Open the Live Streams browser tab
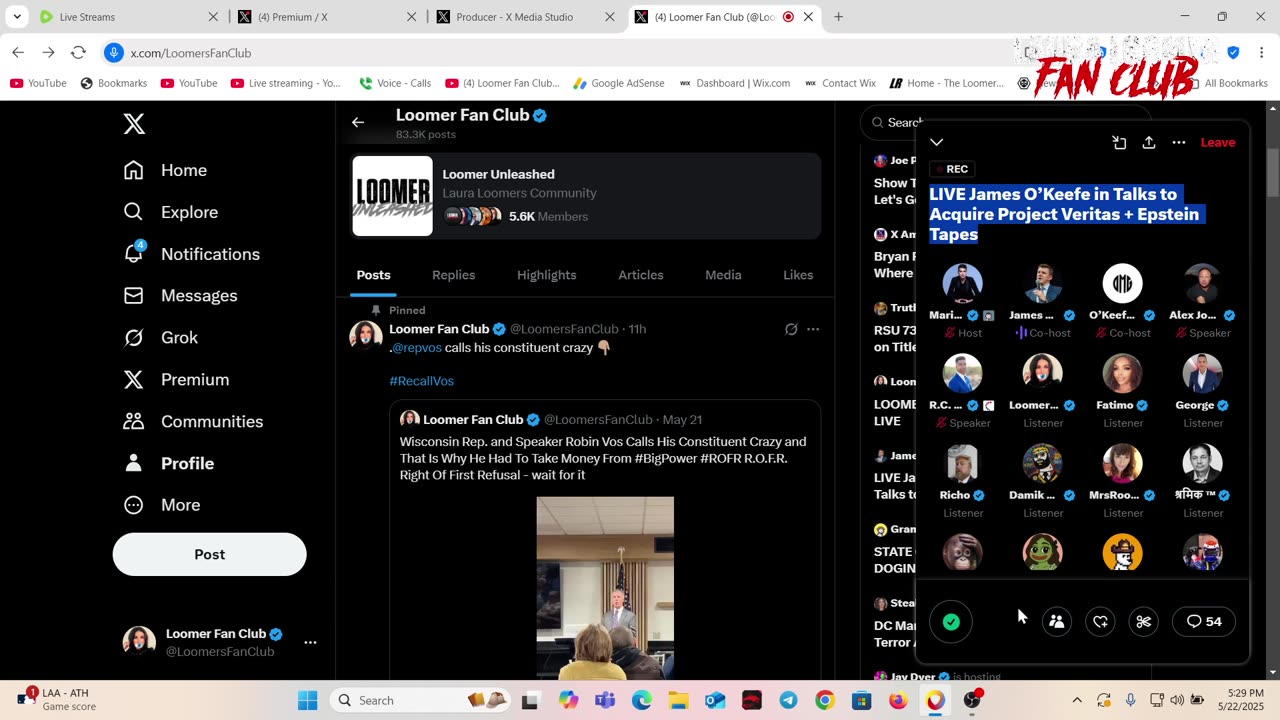The image size is (1280, 720). 128,17
